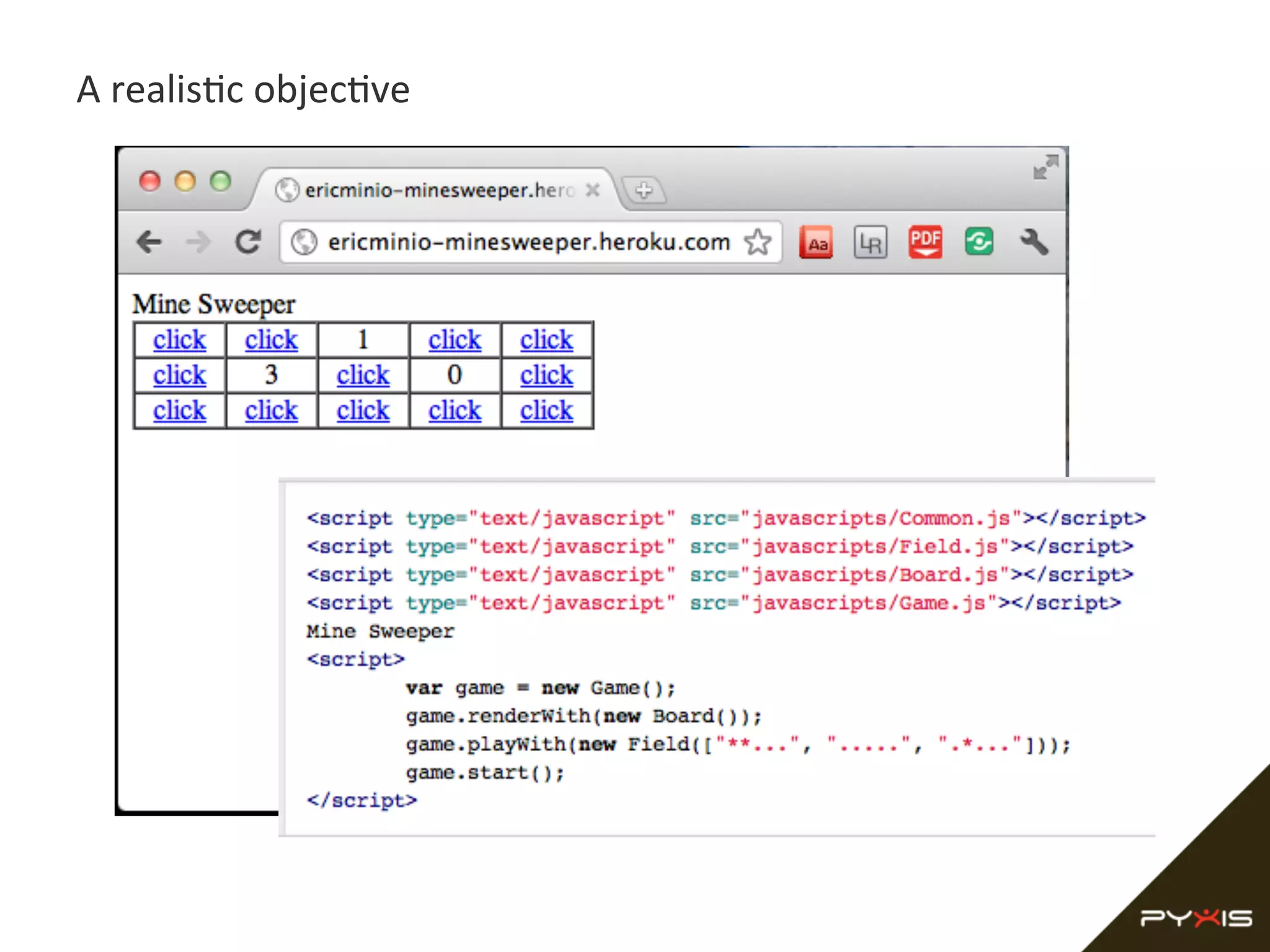The height and width of the screenshot is (952, 1270).
Task: Bookmark page using the star icon
Action: 758,242
